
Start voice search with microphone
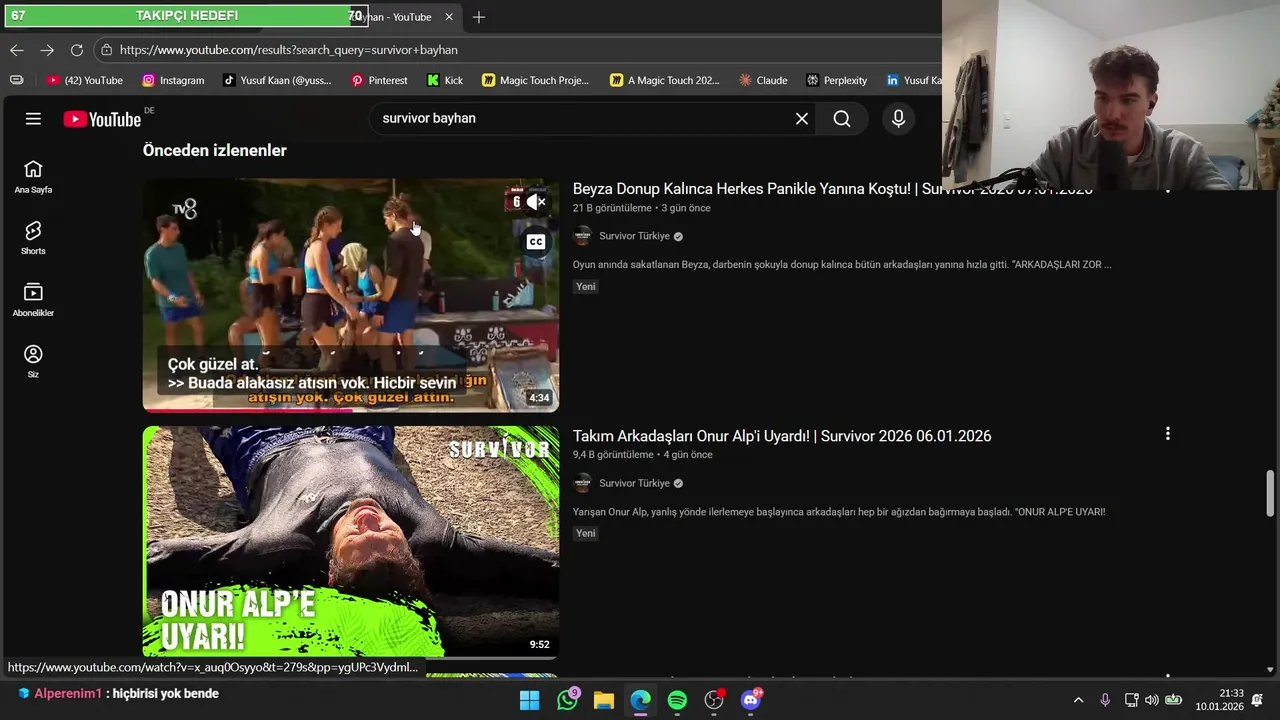pos(898,119)
